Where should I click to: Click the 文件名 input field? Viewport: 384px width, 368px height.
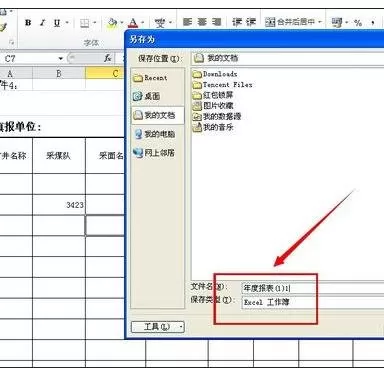(x=313, y=288)
